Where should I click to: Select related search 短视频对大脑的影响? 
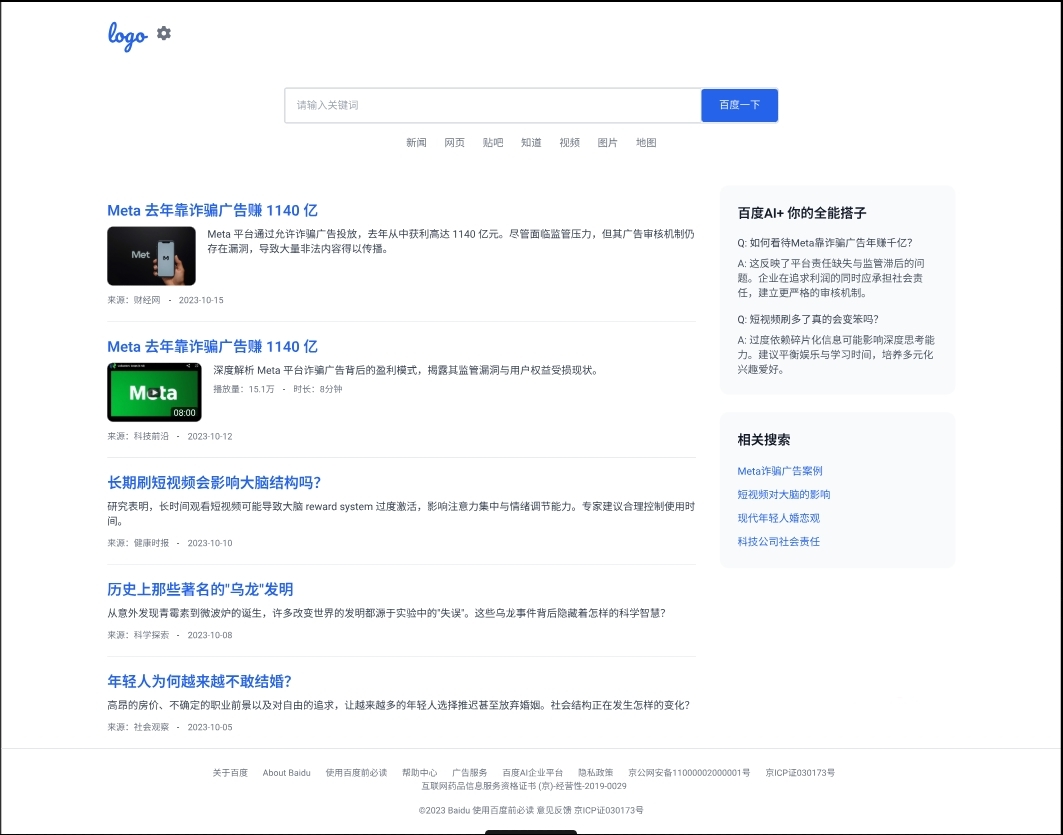pos(784,495)
